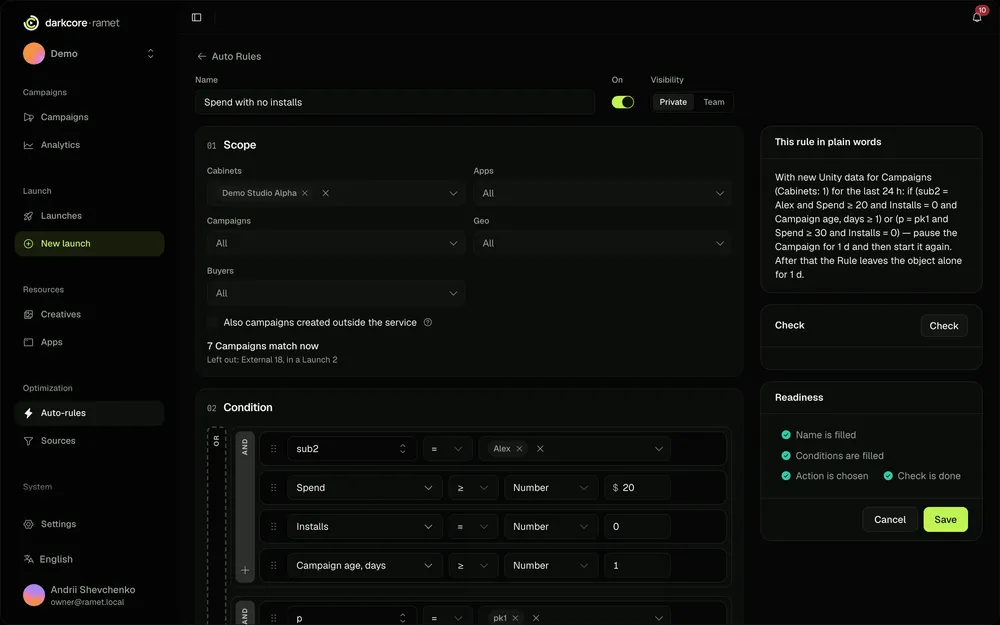Run the Check button
This screenshot has width=1000, height=625.
click(x=944, y=326)
